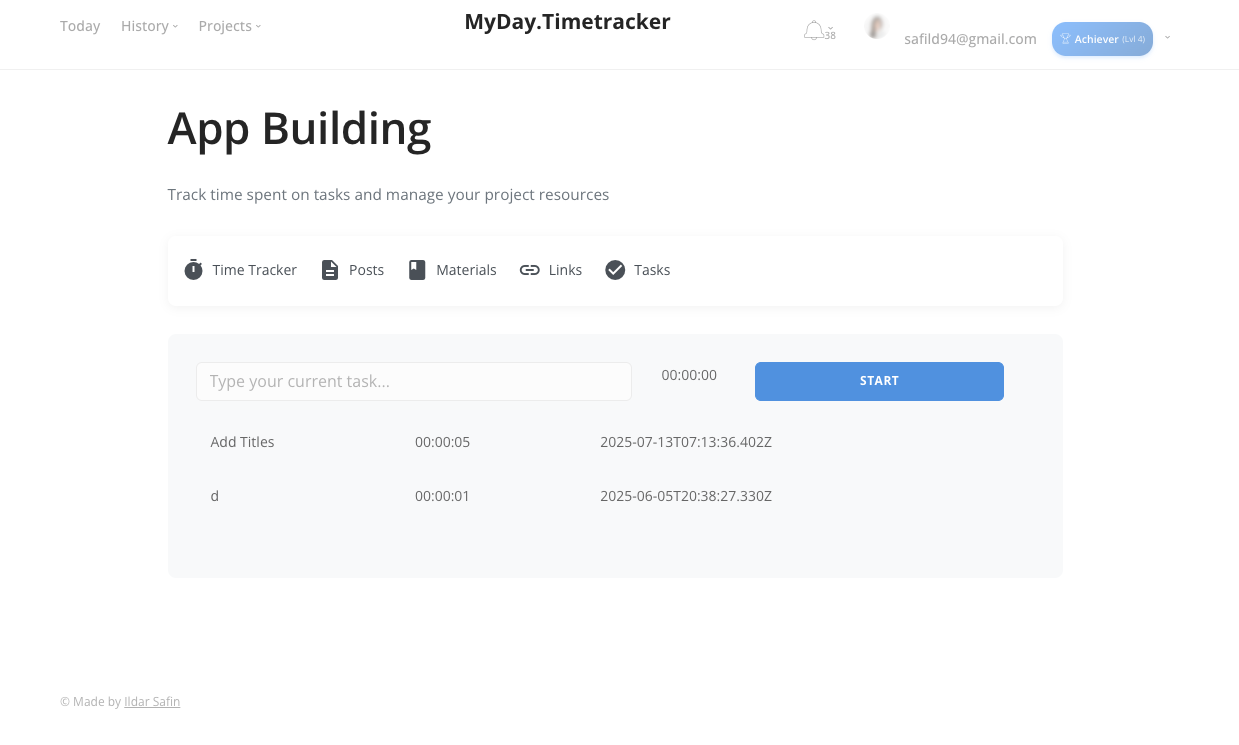The height and width of the screenshot is (745, 1239).
Task: Click your profile avatar picture
Action: tap(875, 27)
